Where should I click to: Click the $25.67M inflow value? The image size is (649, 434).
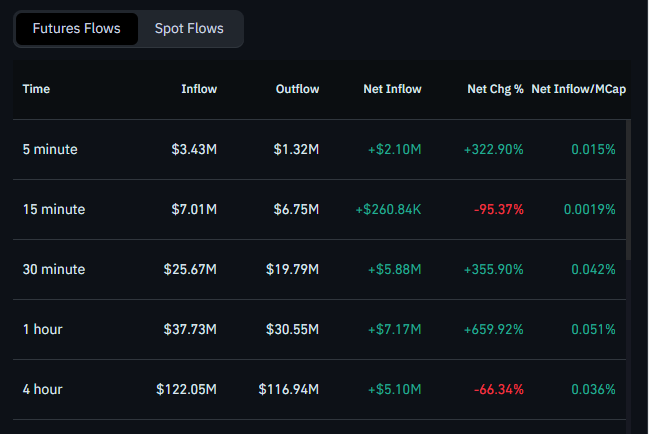(190, 269)
